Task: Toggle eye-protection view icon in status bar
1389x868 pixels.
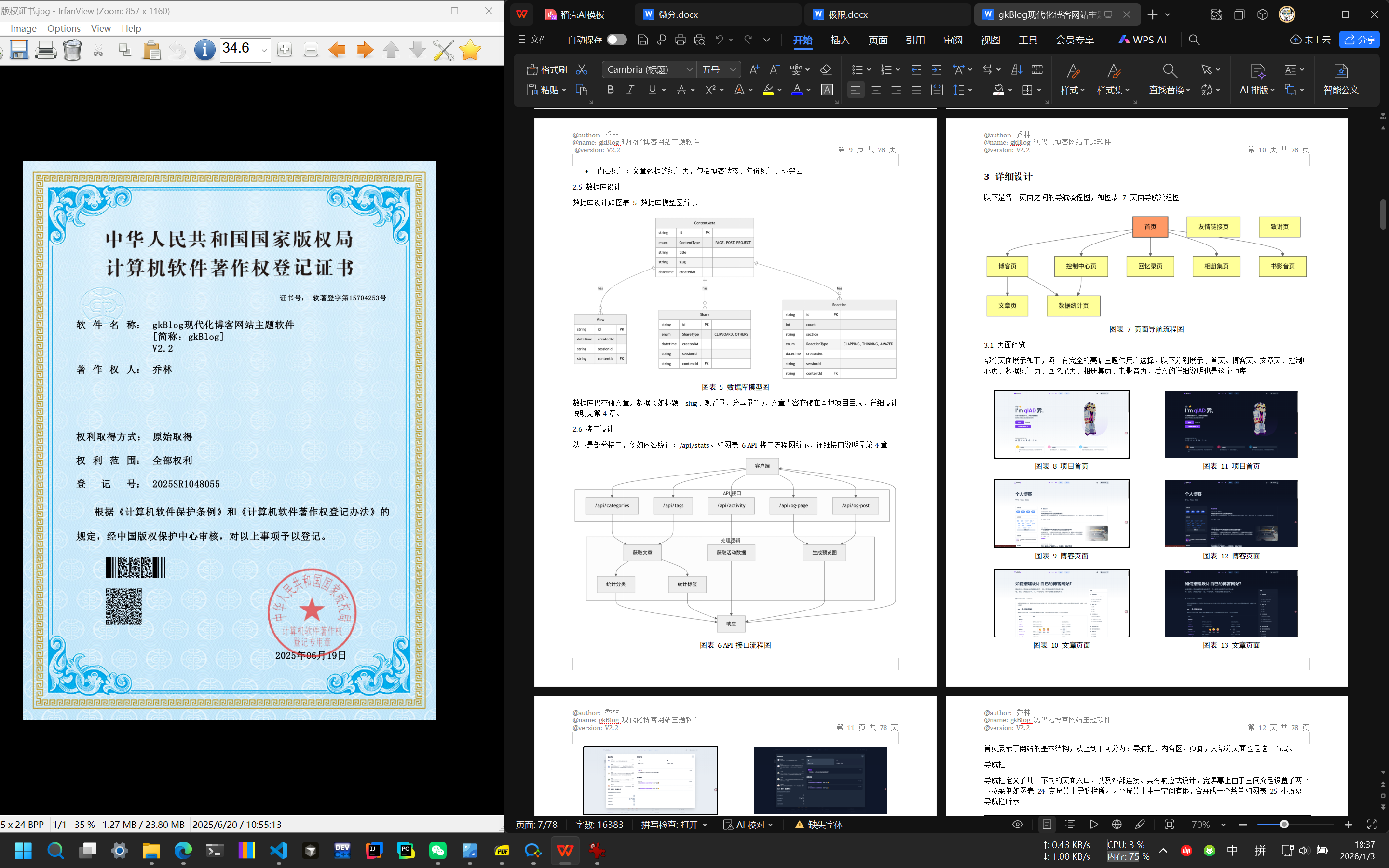Action: [x=1017, y=825]
